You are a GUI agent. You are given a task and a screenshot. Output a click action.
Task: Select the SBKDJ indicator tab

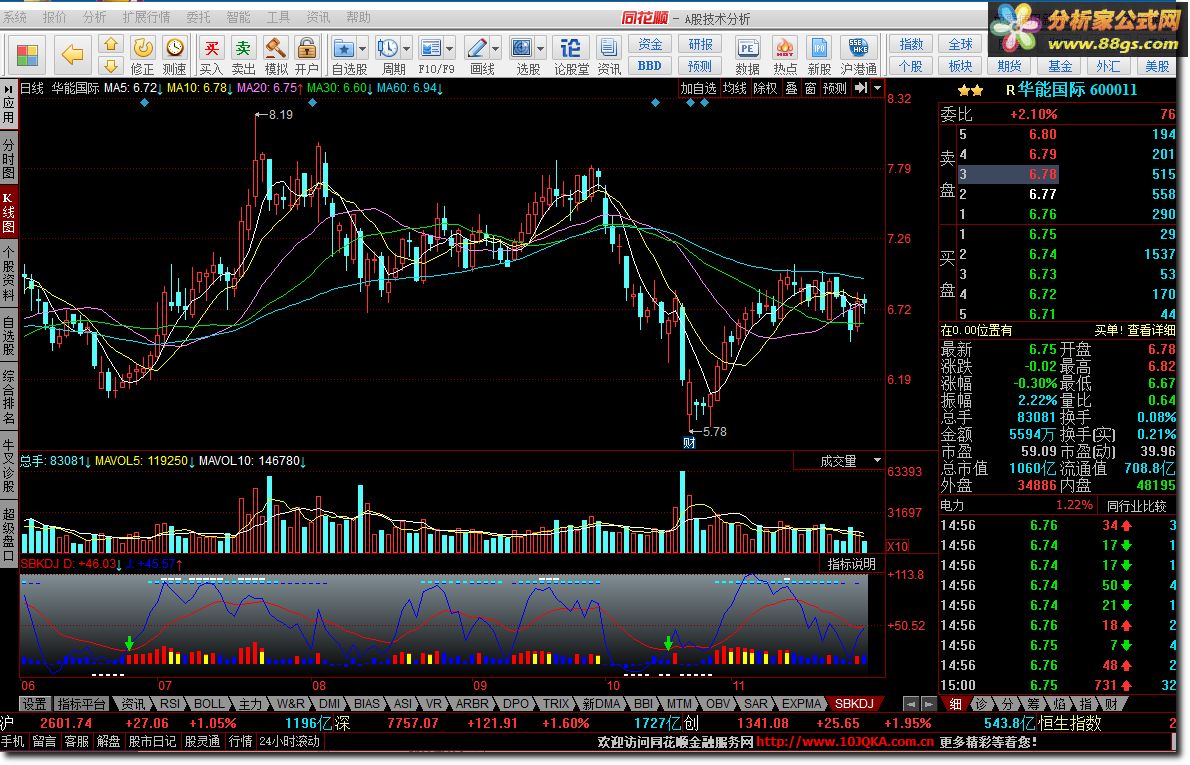[855, 704]
